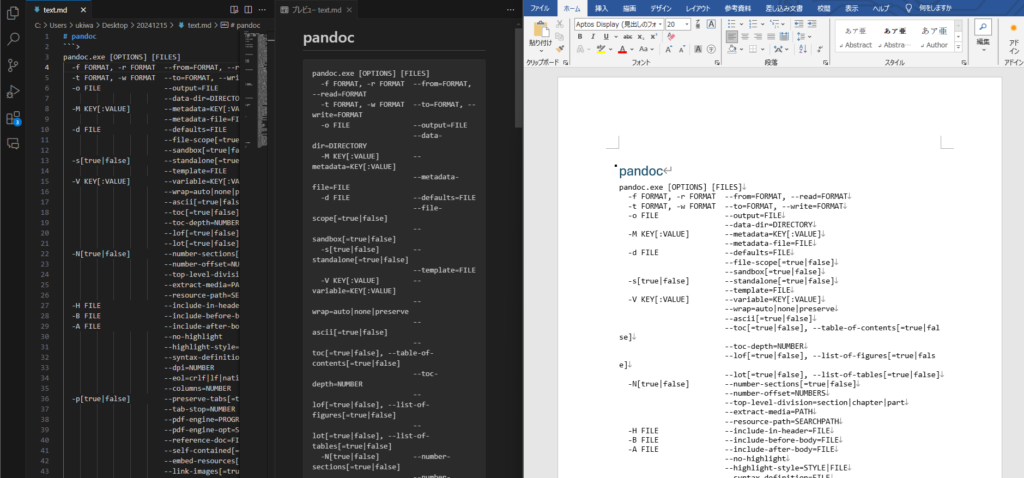Select the プレビュー text.md tab

(x=317, y=10)
